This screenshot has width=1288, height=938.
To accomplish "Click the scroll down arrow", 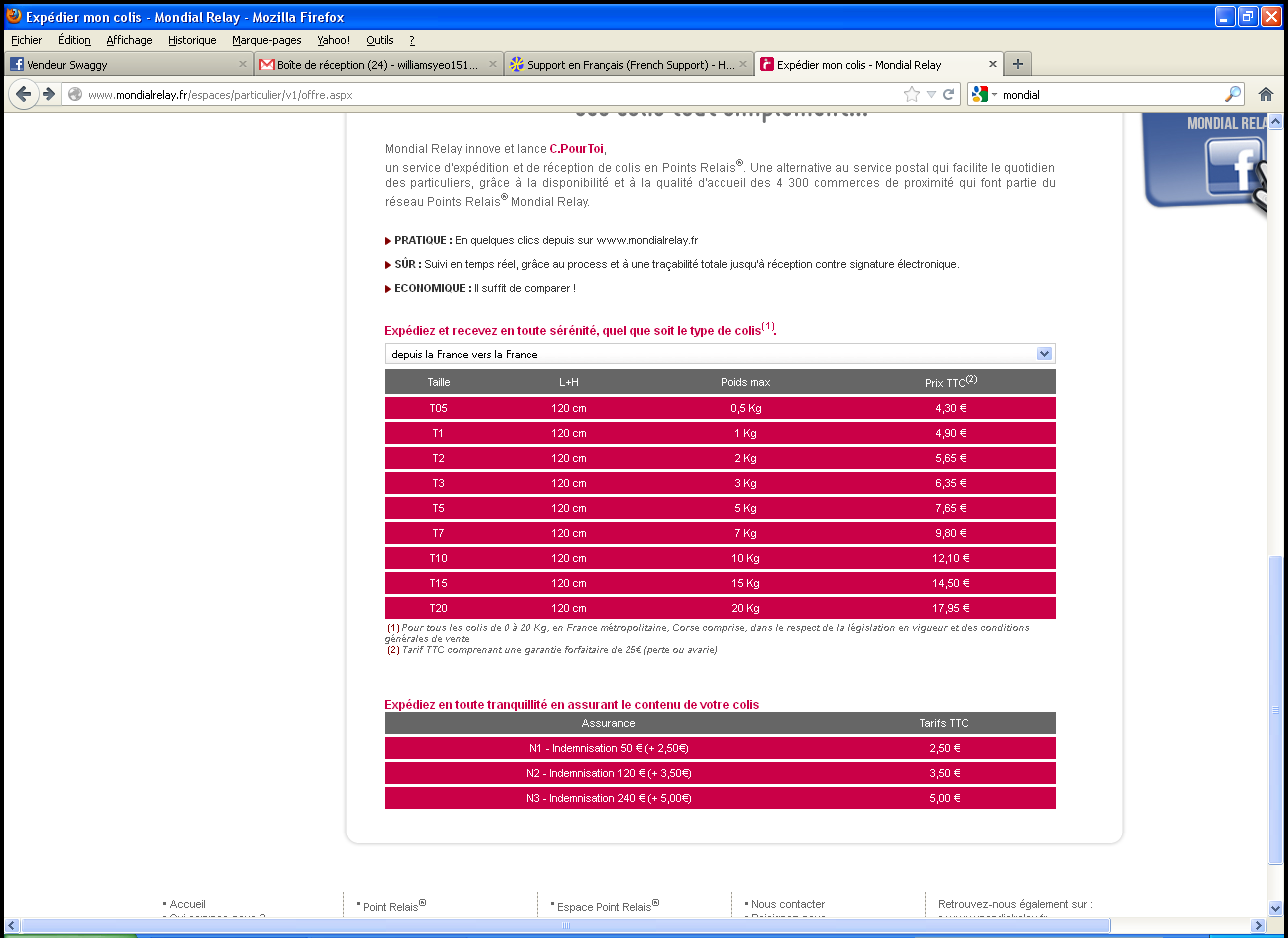I will coord(1274,908).
